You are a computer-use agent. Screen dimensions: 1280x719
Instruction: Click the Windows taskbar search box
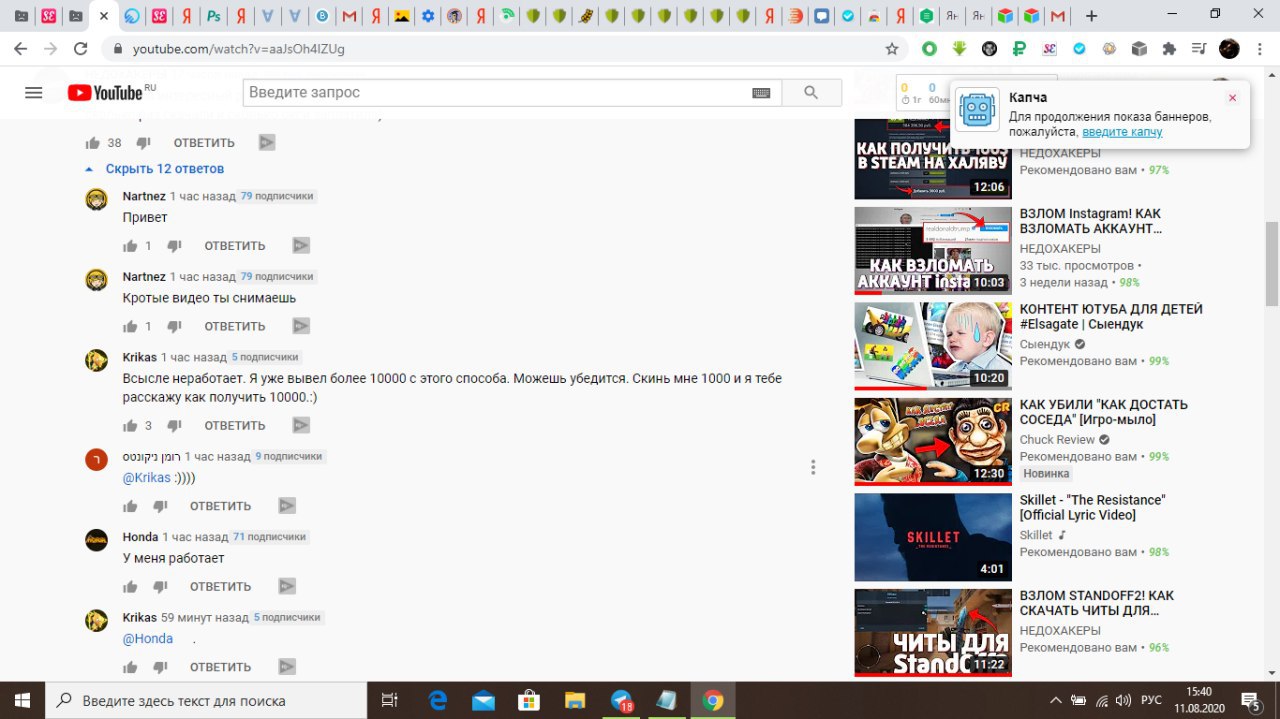point(207,700)
